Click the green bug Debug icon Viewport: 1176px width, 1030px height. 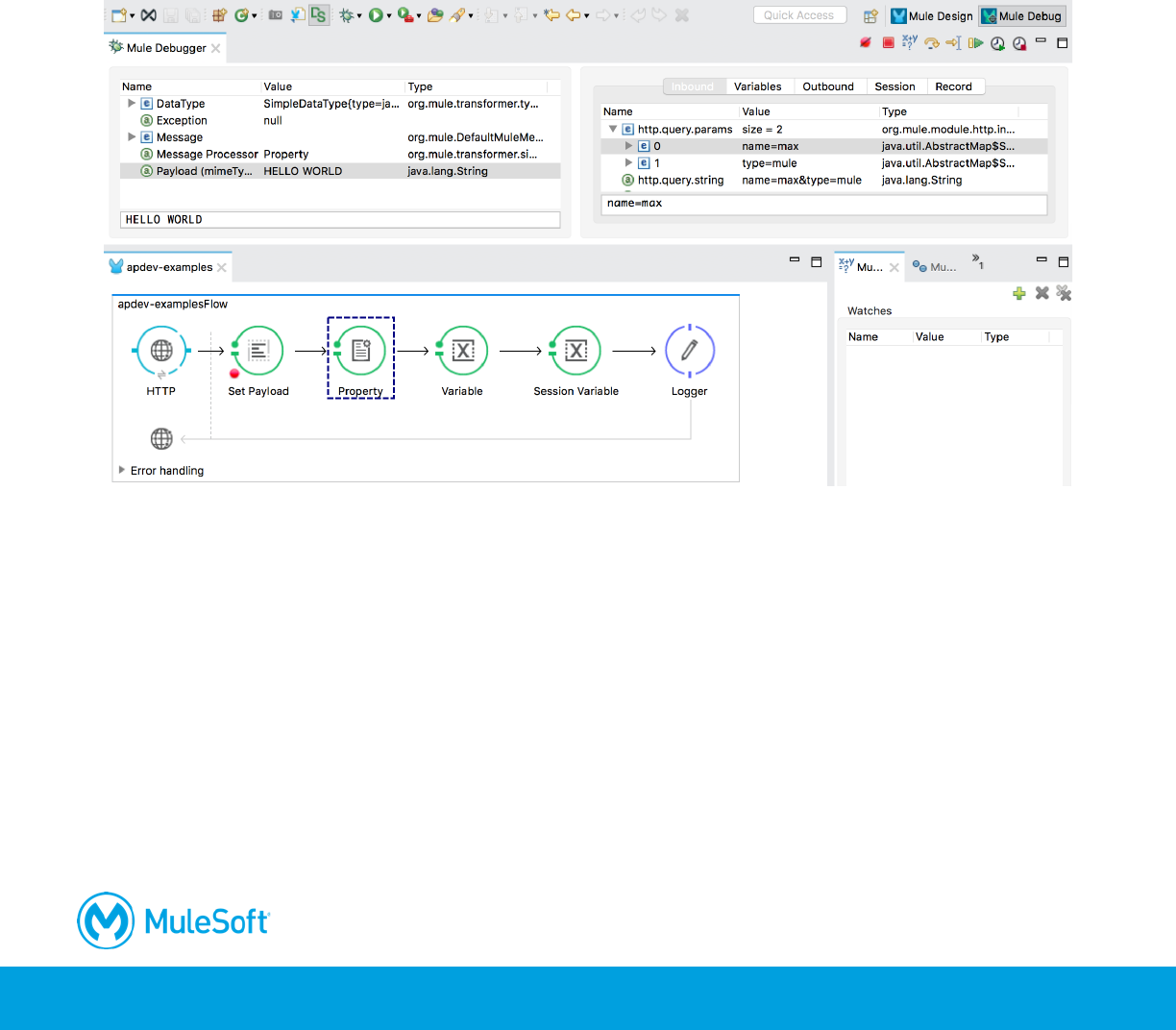(x=346, y=15)
